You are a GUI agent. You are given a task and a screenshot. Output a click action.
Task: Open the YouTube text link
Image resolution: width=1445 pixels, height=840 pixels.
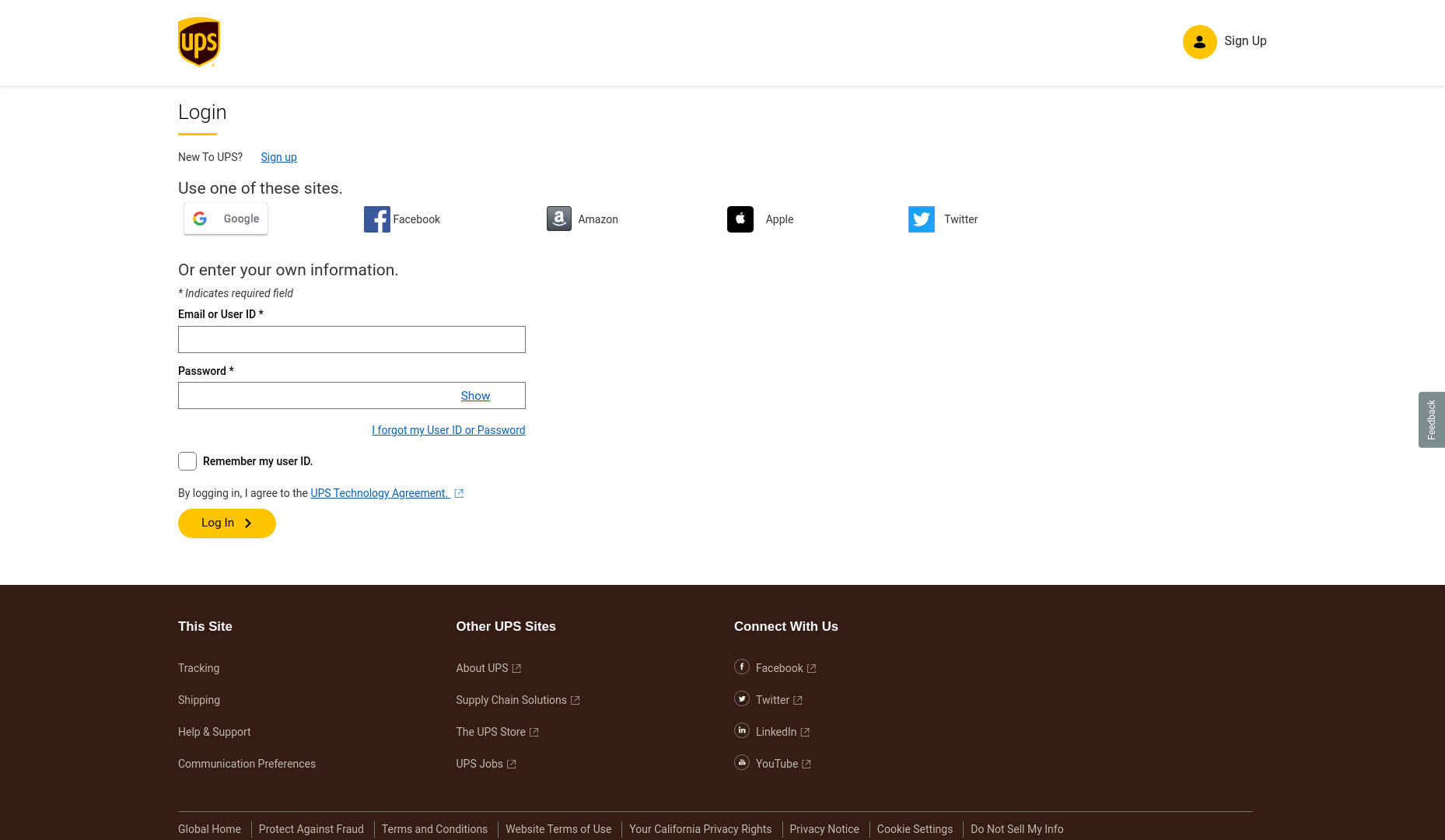point(777,764)
